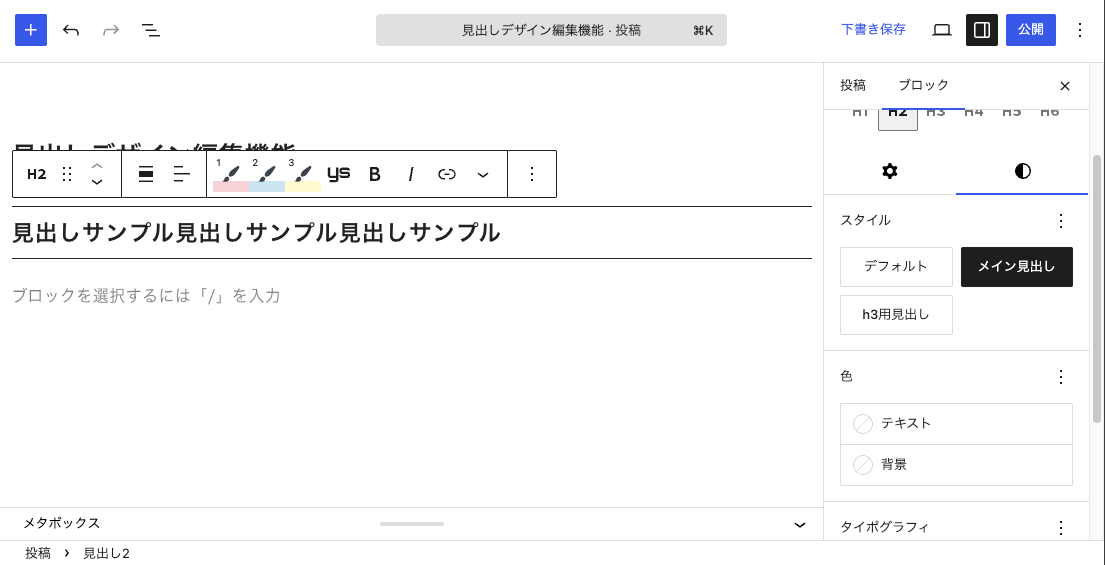Open the document overview list icon

click(150, 30)
